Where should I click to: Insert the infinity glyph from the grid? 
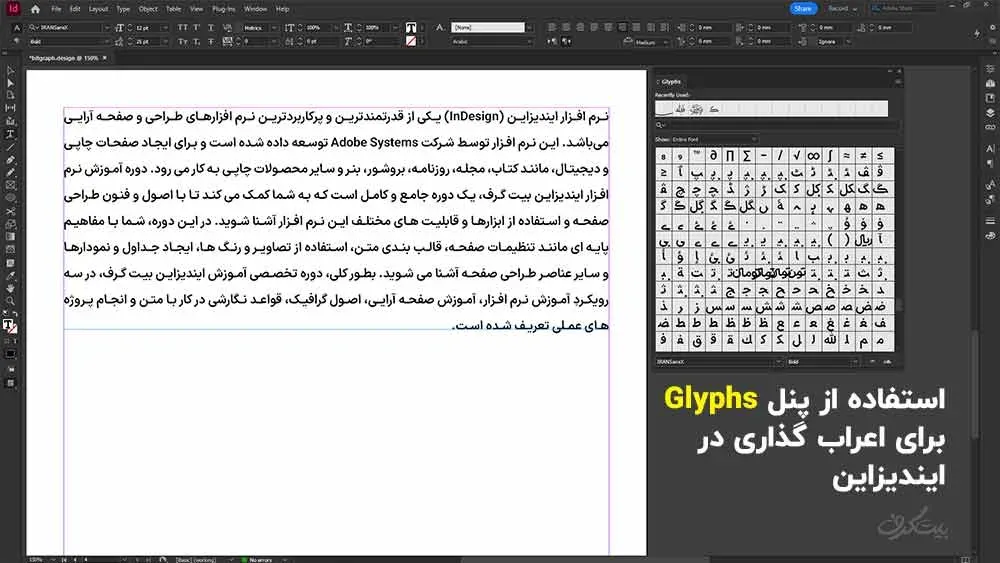pyautogui.click(x=812, y=156)
